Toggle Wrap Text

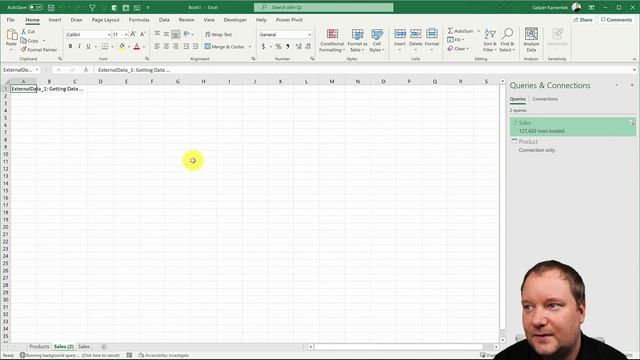pos(218,35)
